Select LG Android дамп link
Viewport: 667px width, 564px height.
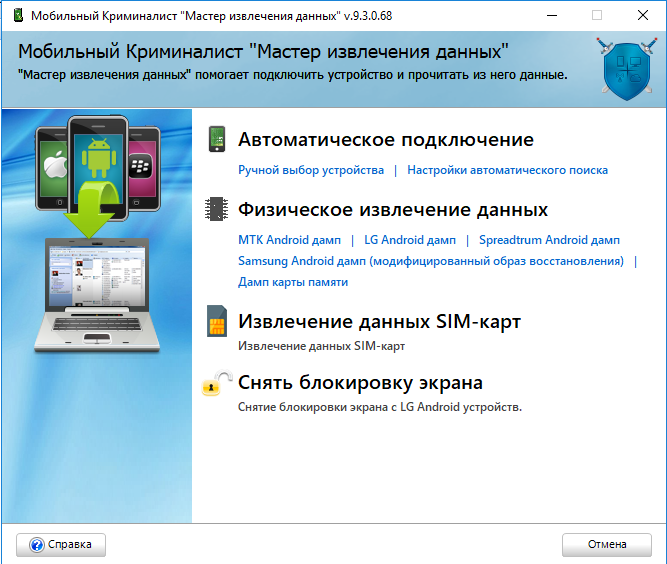click(410, 240)
